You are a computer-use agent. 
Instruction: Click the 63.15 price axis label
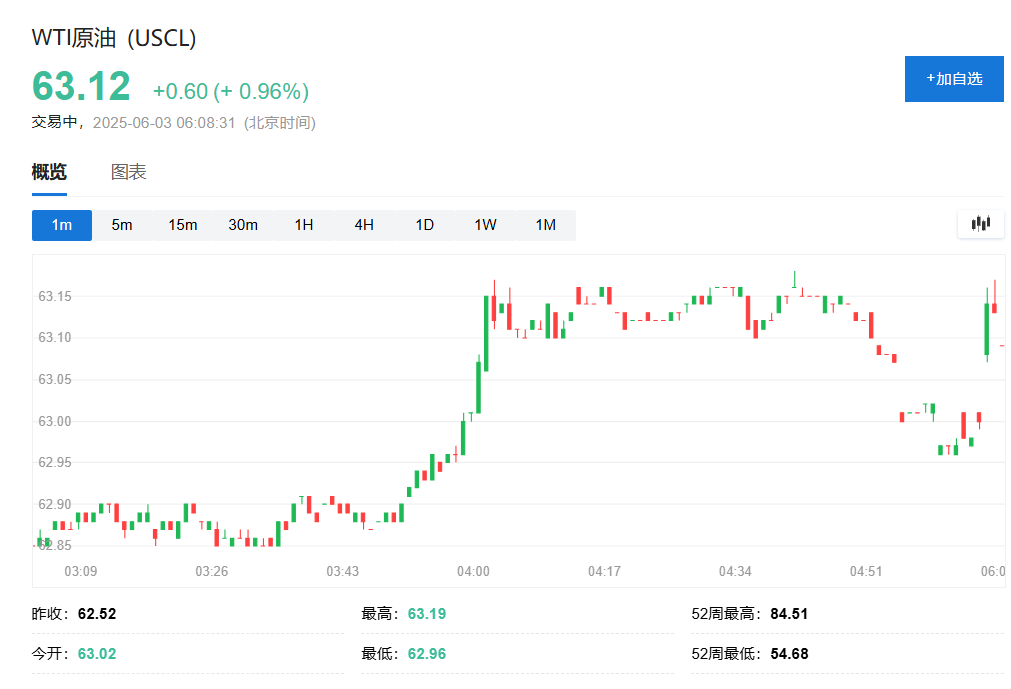[55, 296]
